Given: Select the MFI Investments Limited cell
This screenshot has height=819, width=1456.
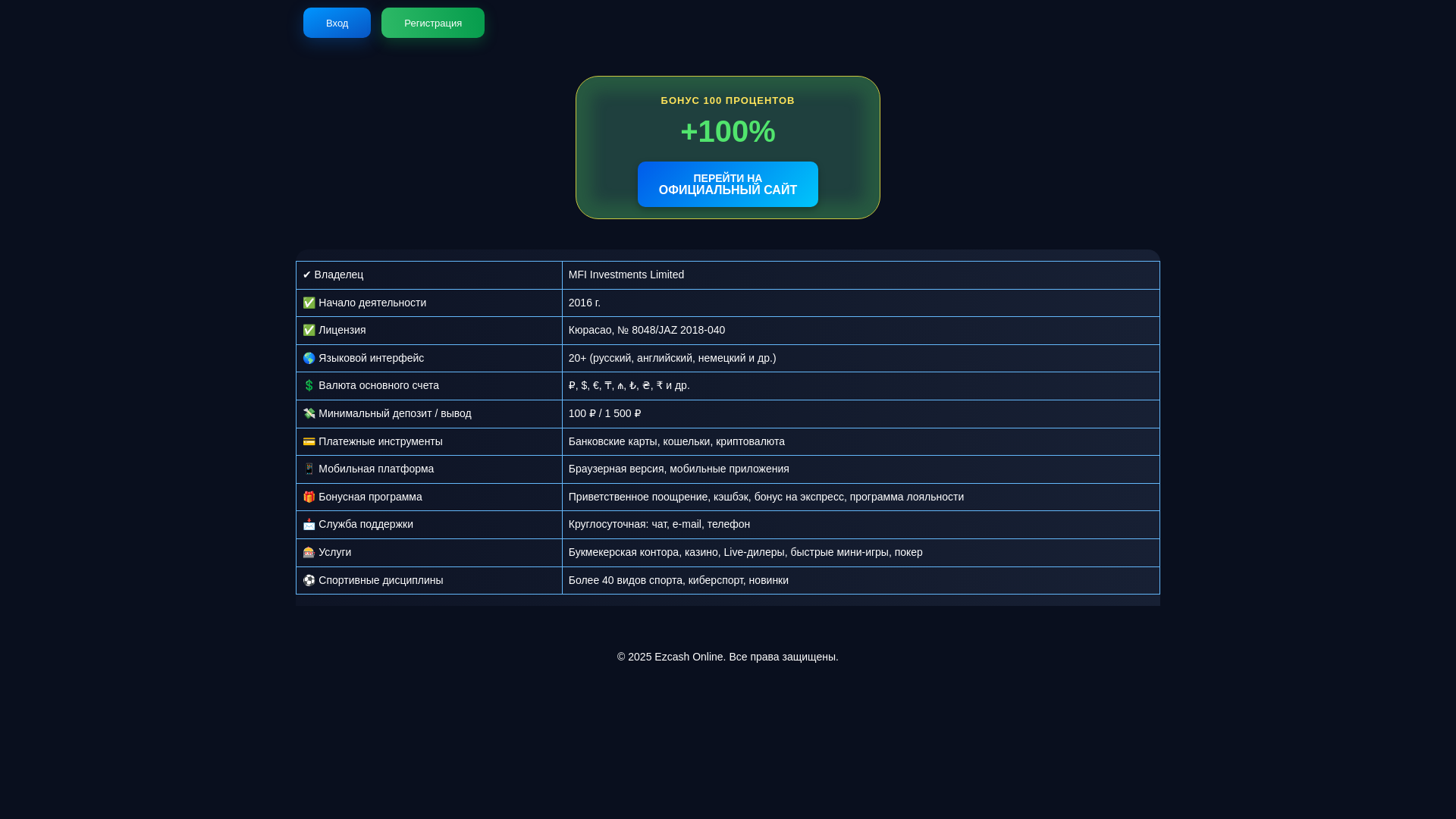Looking at the screenshot, I should (x=626, y=275).
